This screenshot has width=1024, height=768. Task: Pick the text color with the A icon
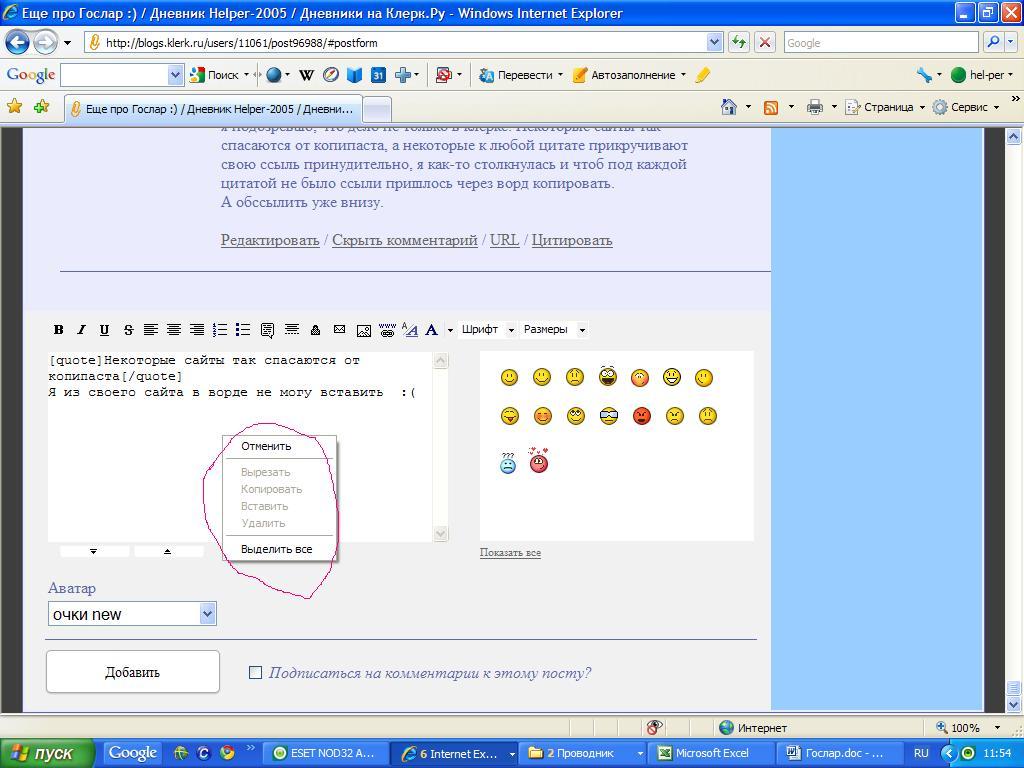coord(431,330)
